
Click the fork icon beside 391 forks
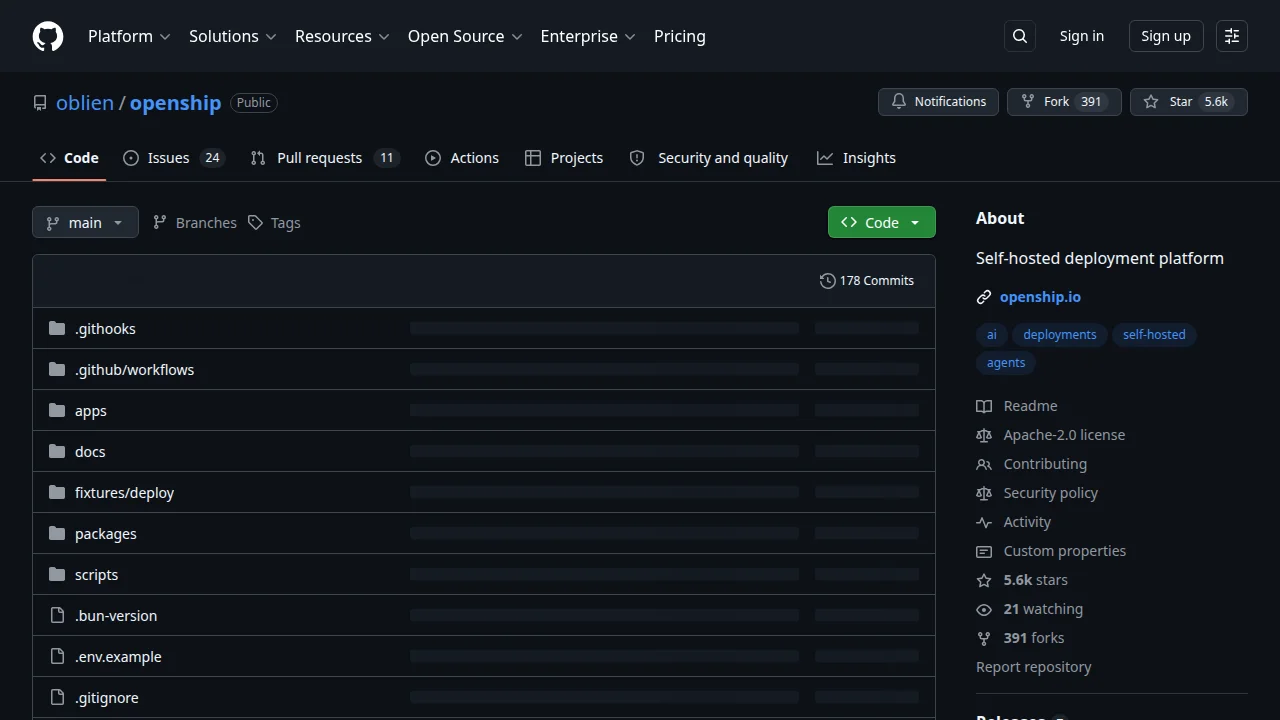tap(984, 638)
